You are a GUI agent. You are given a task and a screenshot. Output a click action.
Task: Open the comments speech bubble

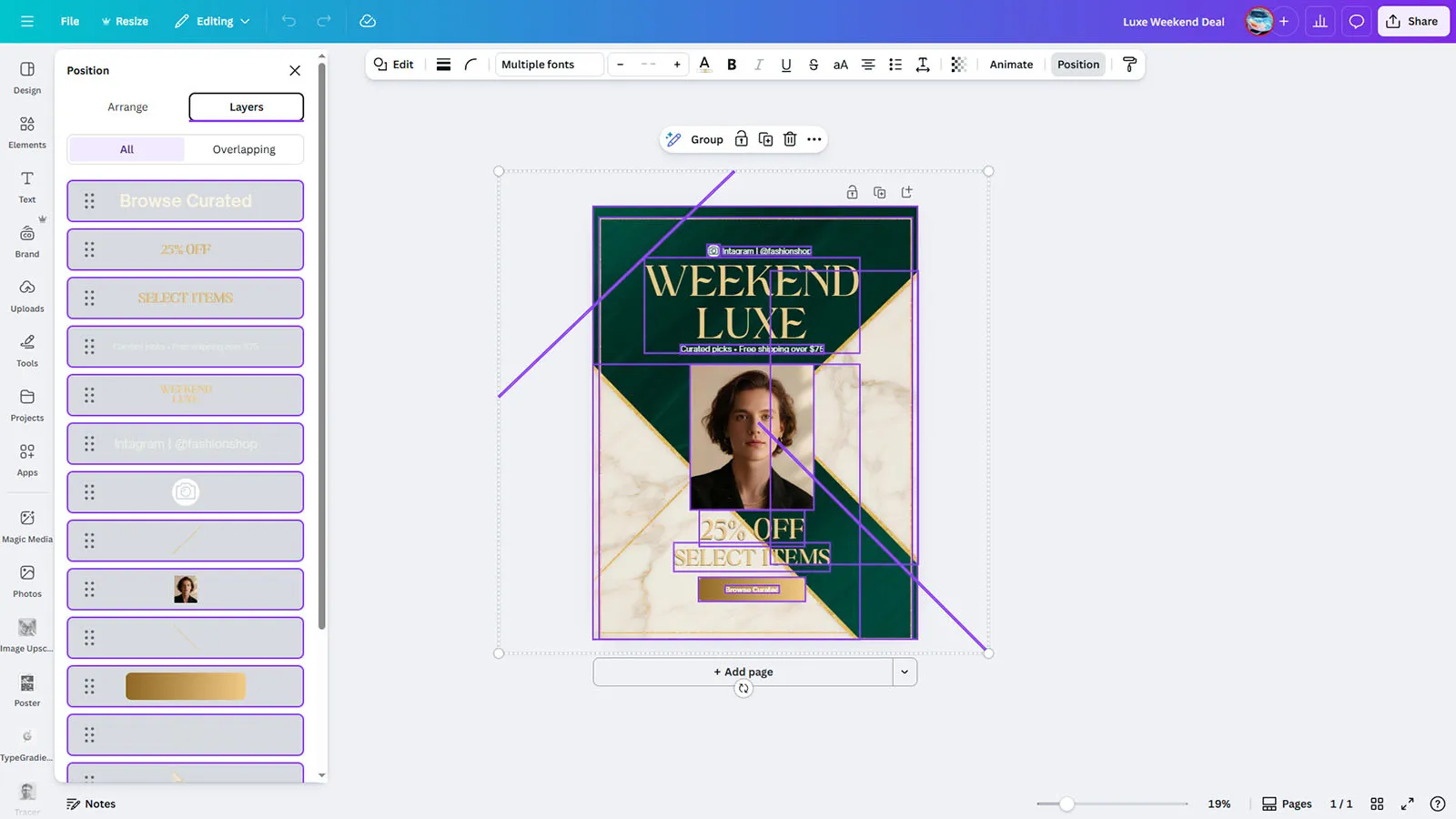1356,21
